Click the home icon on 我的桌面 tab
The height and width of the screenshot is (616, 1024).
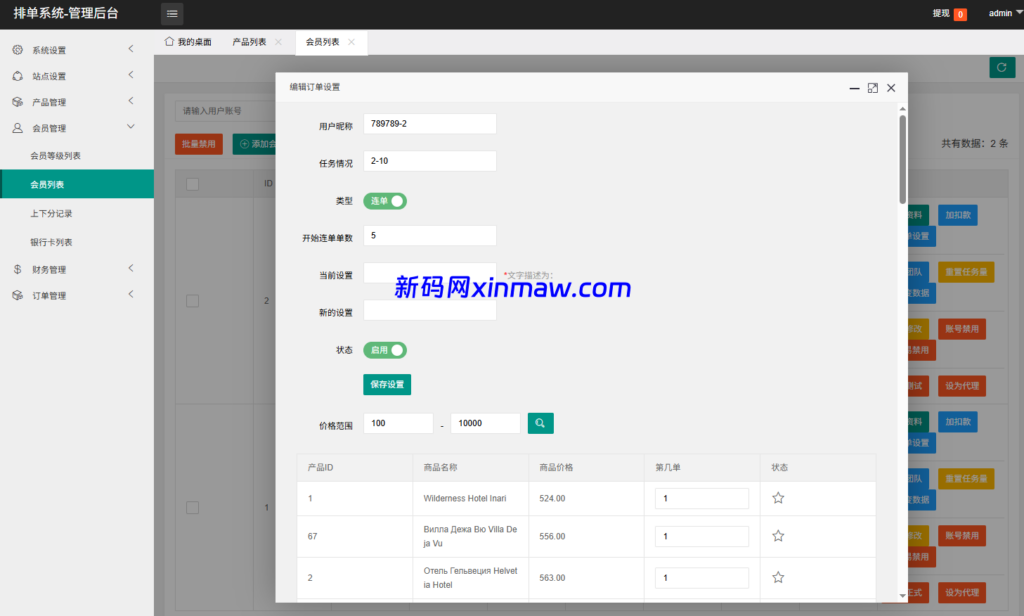point(170,42)
